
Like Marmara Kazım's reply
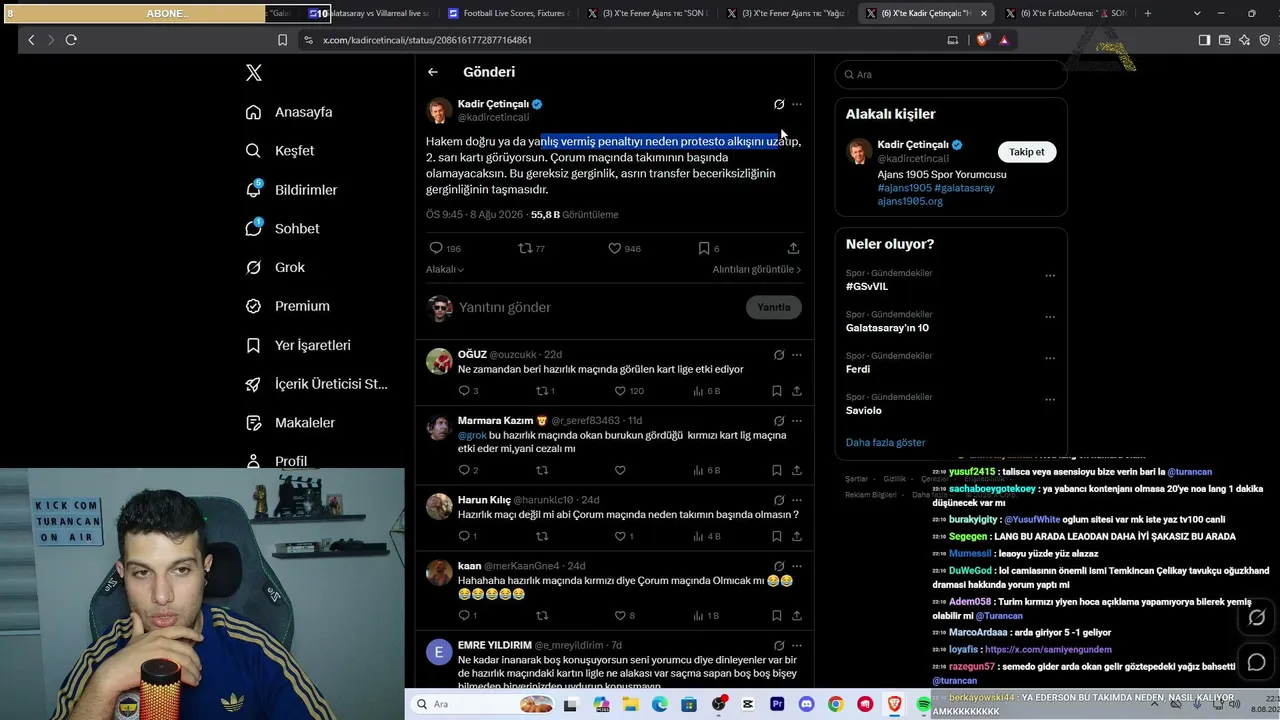pos(620,470)
